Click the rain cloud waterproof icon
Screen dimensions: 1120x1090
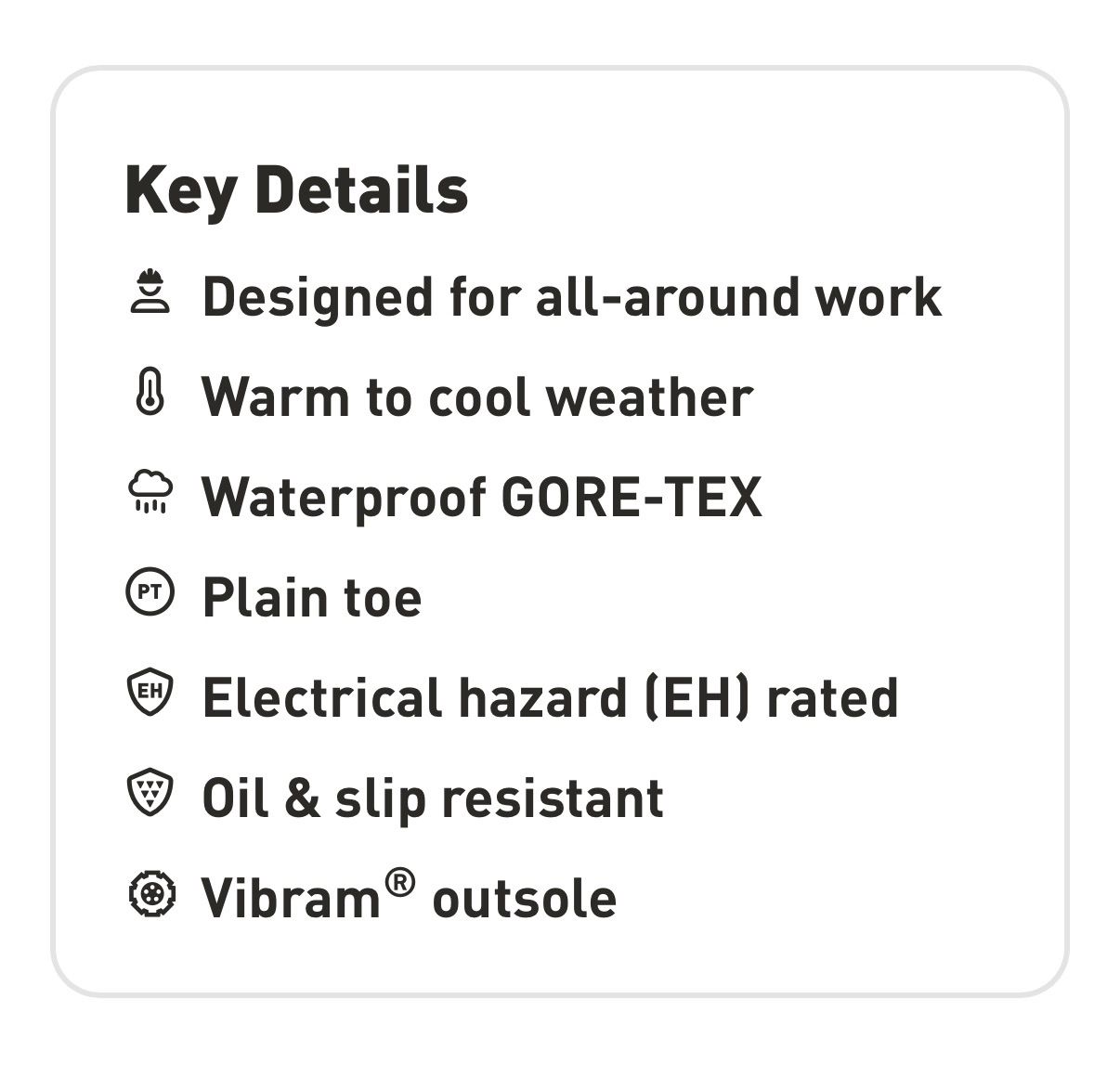(x=150, y=492)
